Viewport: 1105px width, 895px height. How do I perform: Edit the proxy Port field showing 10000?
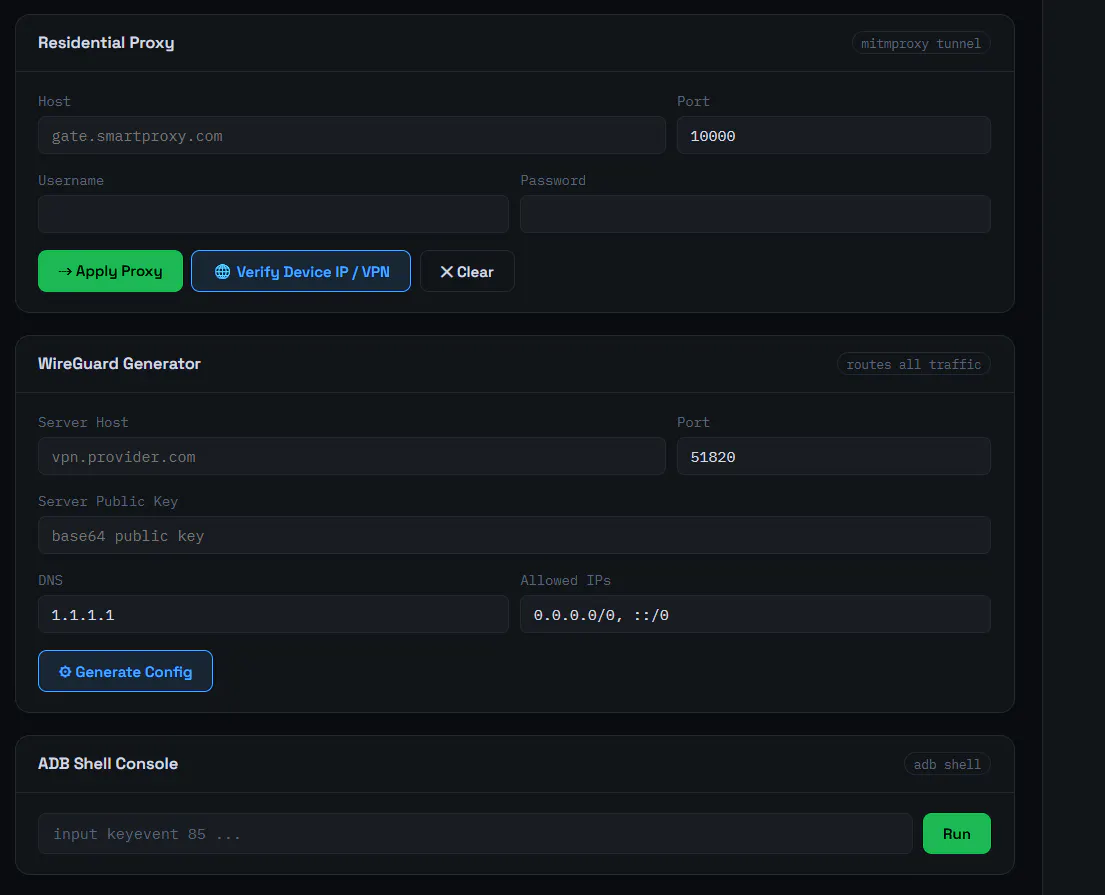[834, 135]
